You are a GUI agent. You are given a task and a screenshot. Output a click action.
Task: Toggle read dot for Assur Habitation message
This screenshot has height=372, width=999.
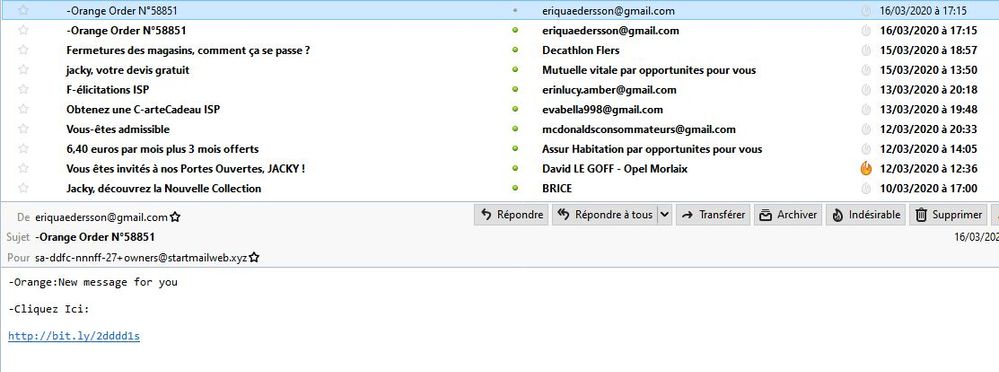[x=515, y=149]
